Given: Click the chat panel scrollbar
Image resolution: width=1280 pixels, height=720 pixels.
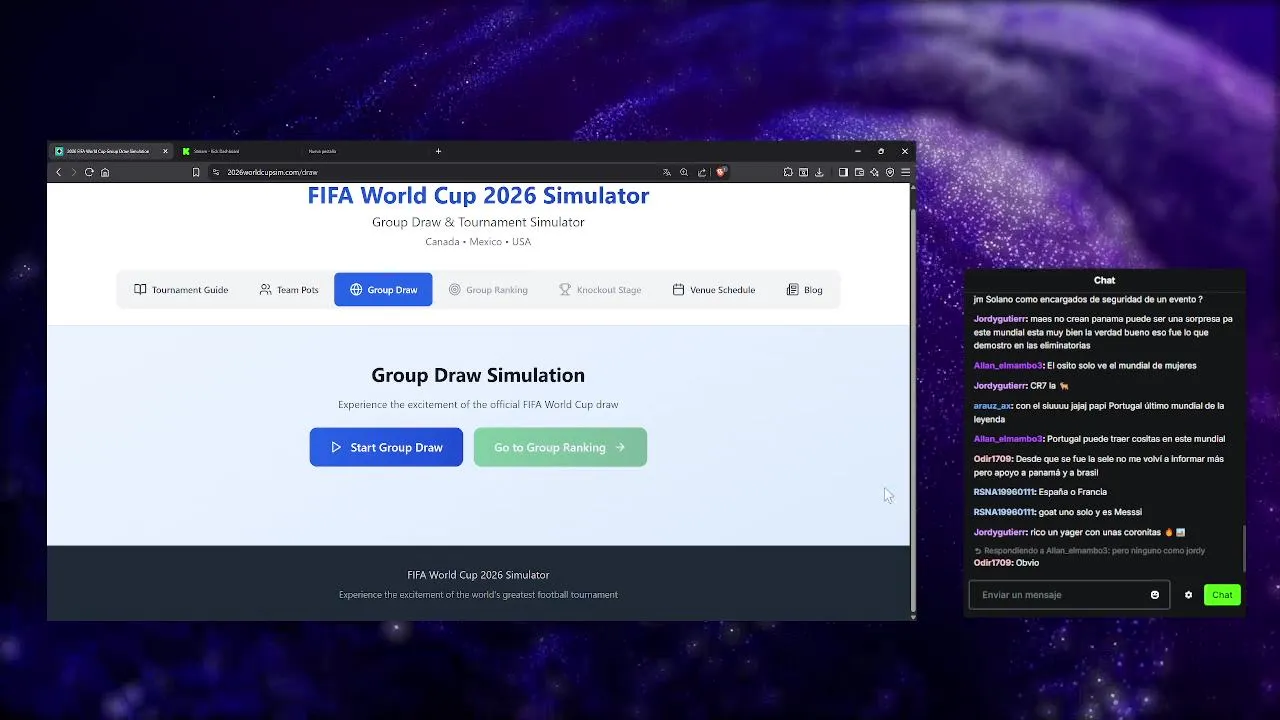Looking at the screenshot, I should [x=1244, y=548].
